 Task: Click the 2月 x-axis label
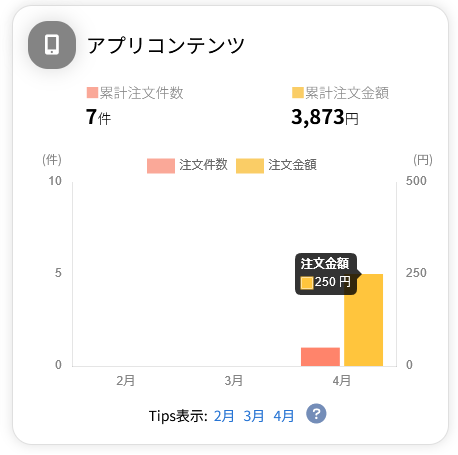[x=126, y=380]
